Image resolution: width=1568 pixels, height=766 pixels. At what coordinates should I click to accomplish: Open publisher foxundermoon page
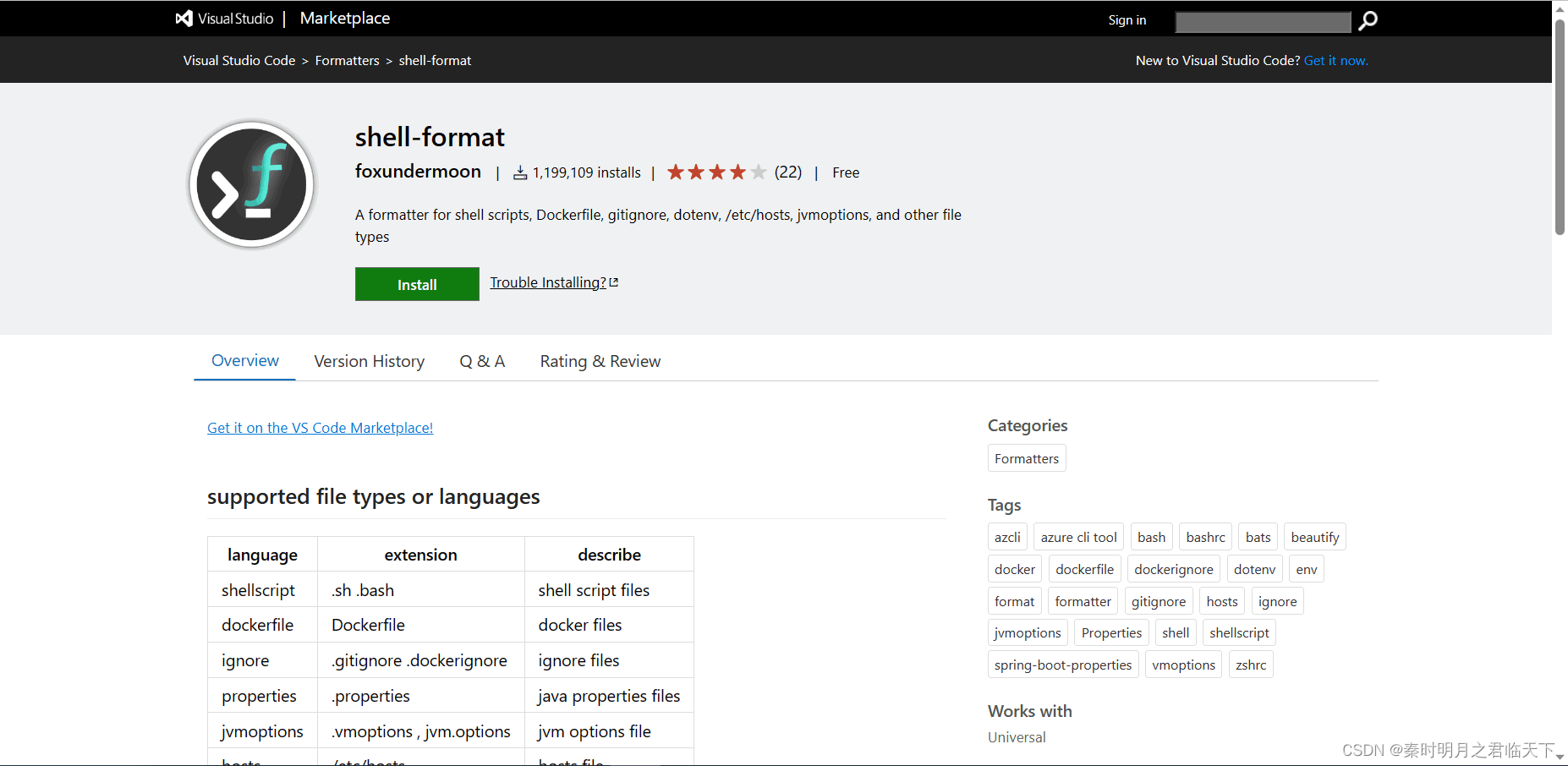[418, 172]
